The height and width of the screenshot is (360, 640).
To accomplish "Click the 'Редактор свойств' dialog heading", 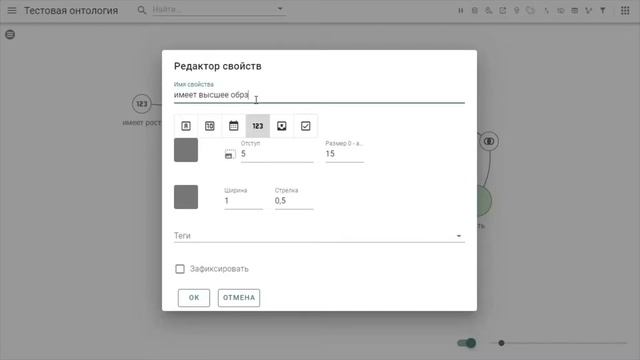I will coord(218,66).
